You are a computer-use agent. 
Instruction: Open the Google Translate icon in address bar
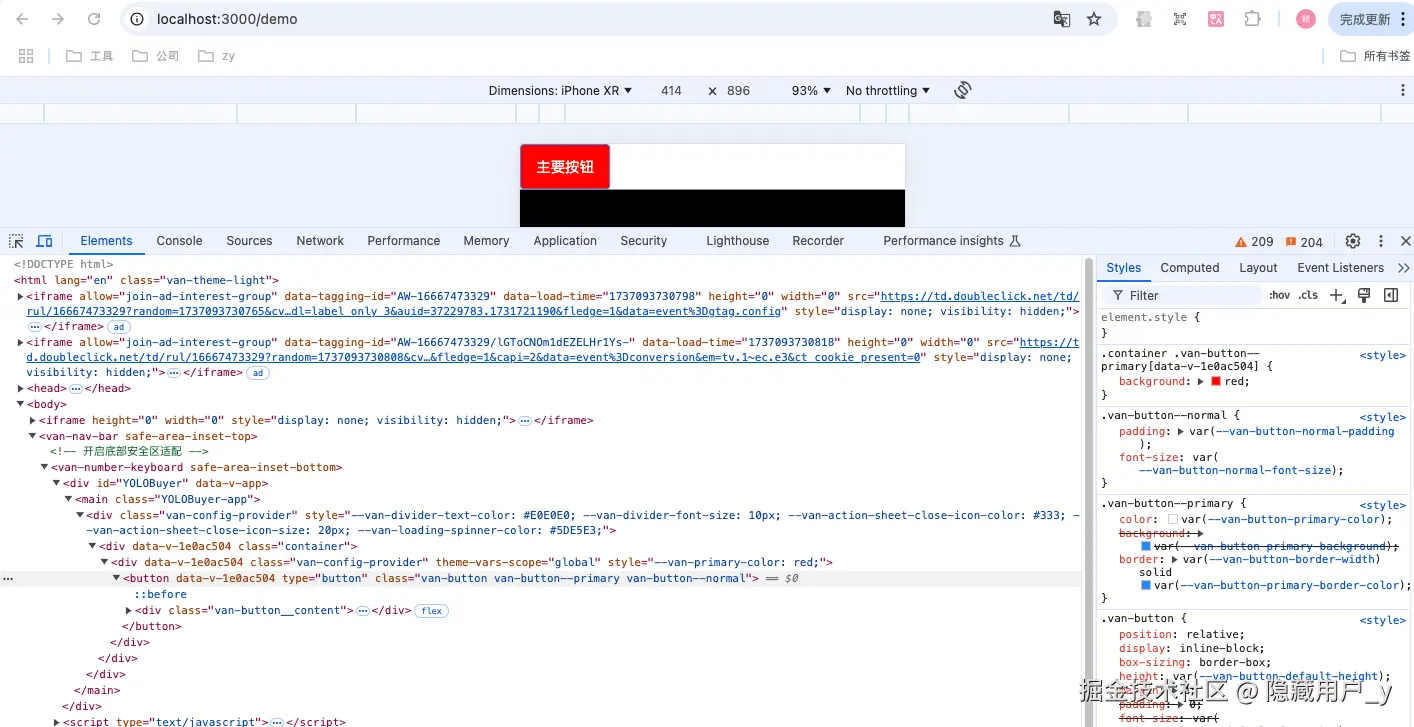coord(1062,19)
